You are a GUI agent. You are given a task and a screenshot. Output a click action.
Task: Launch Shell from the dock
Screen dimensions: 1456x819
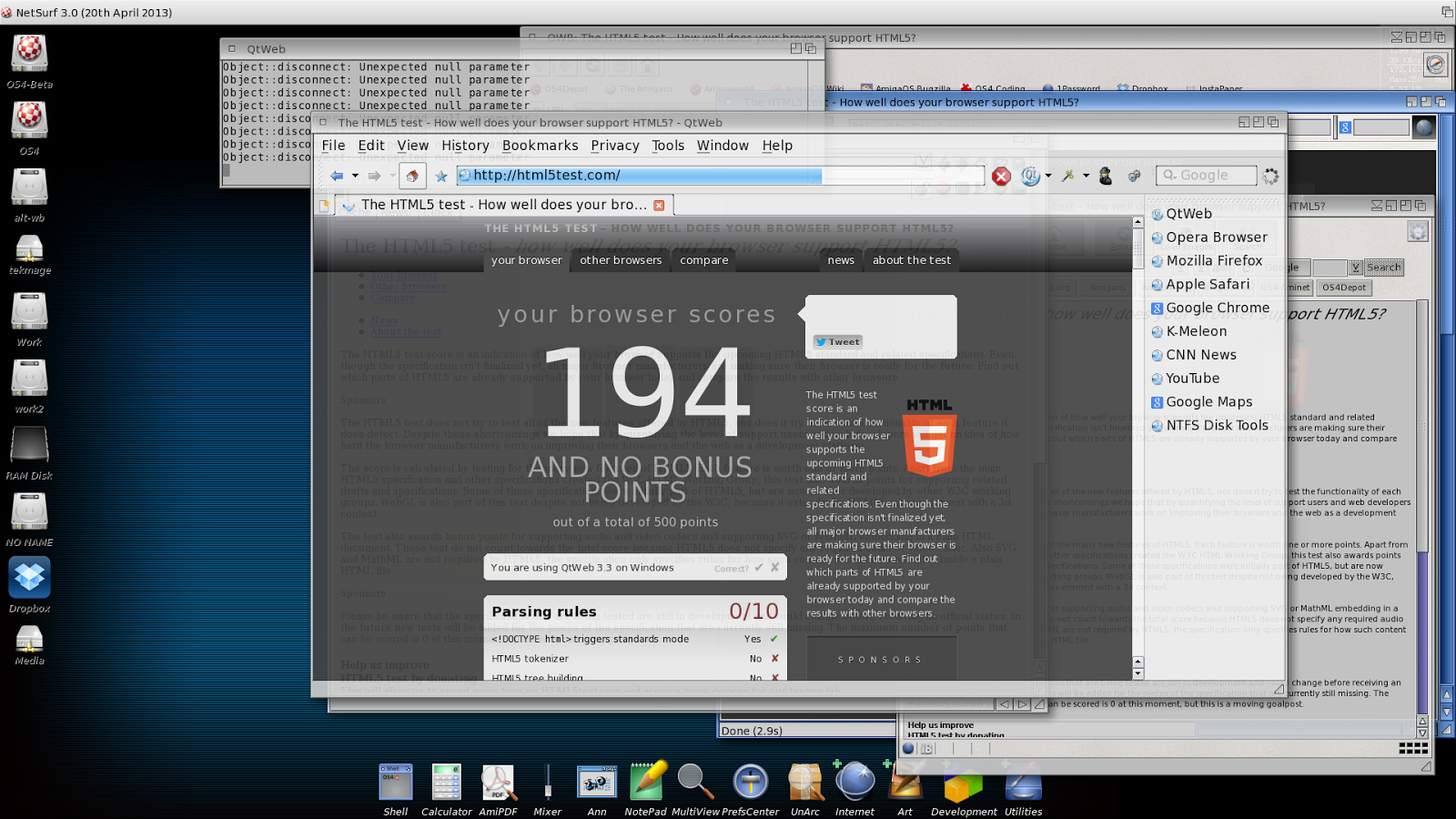[396, 789]
